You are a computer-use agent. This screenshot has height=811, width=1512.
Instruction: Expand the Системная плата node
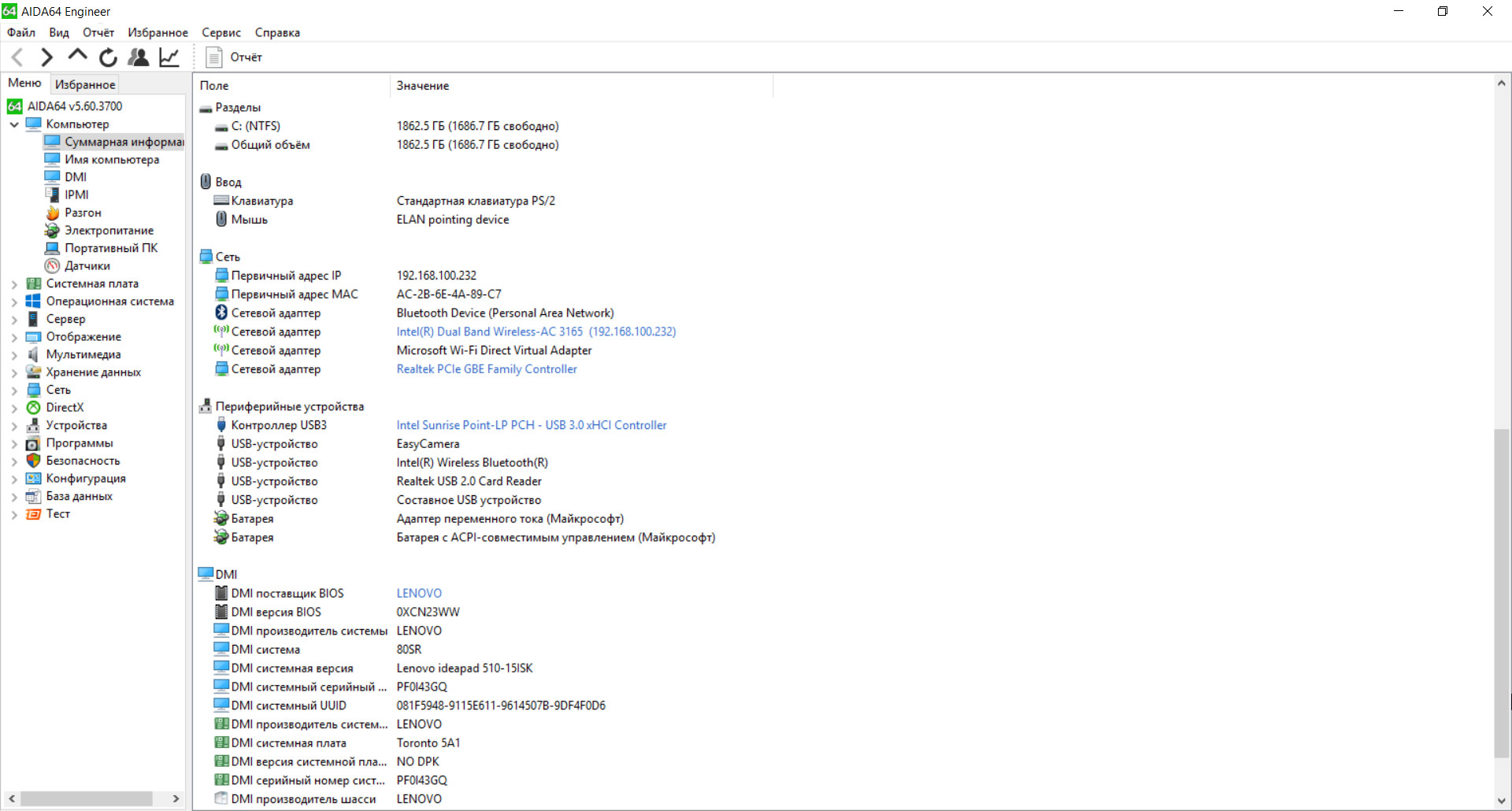click(14, 284)
